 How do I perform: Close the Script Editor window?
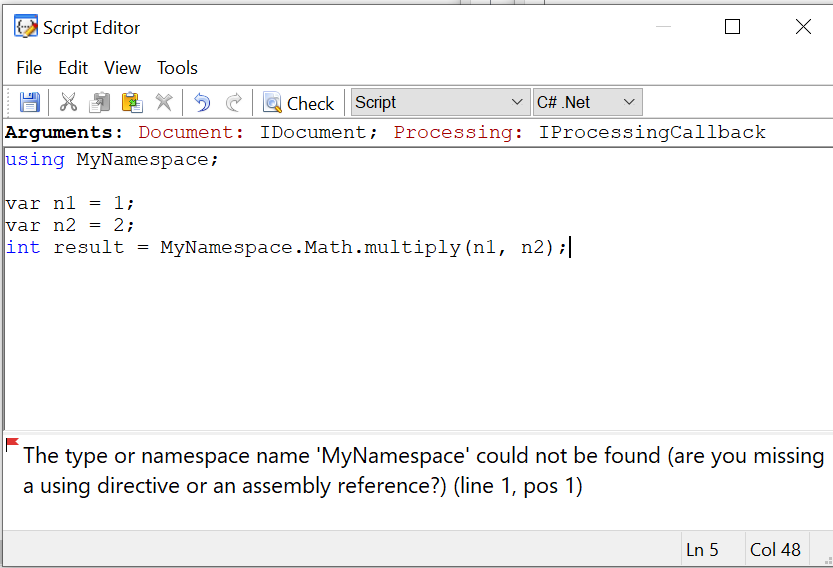(x=803, y=27)
